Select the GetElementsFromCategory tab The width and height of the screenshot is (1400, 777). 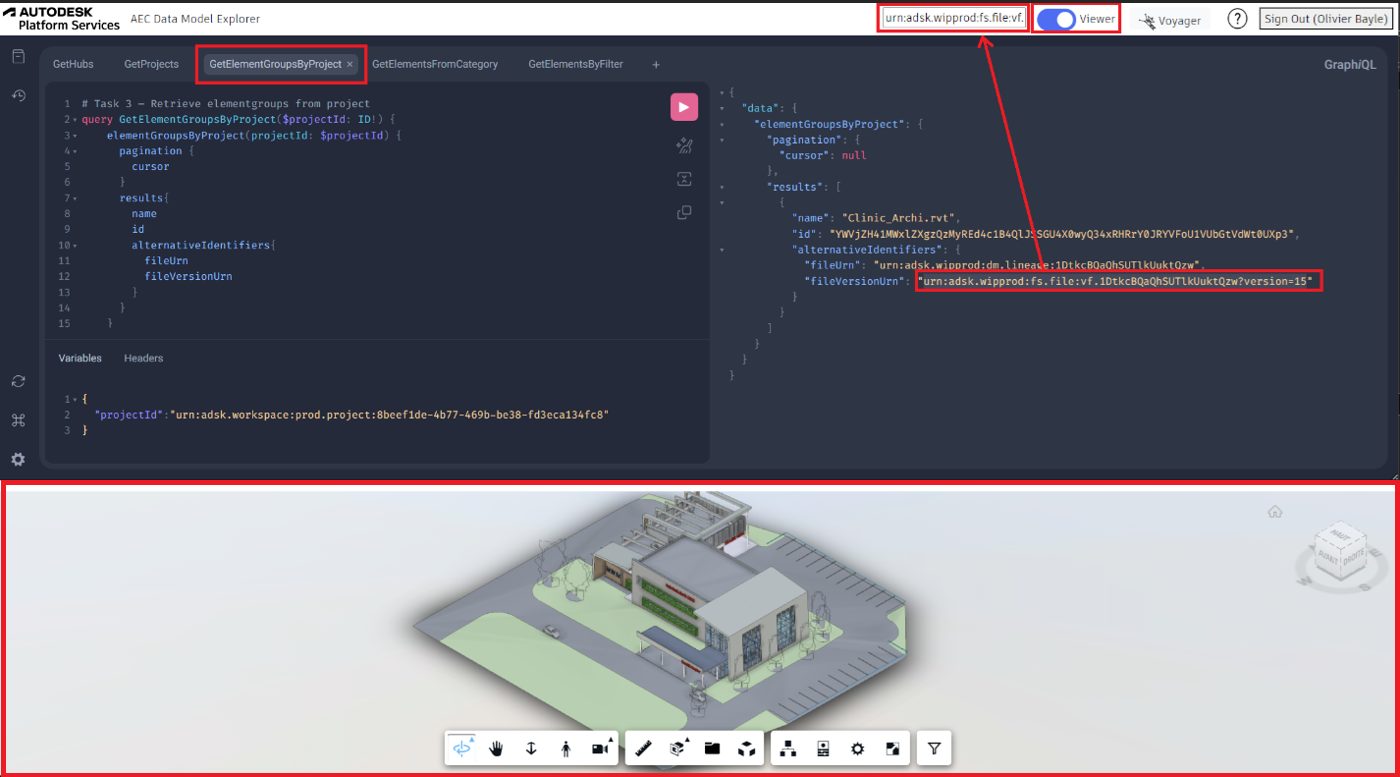pos(435,64)
